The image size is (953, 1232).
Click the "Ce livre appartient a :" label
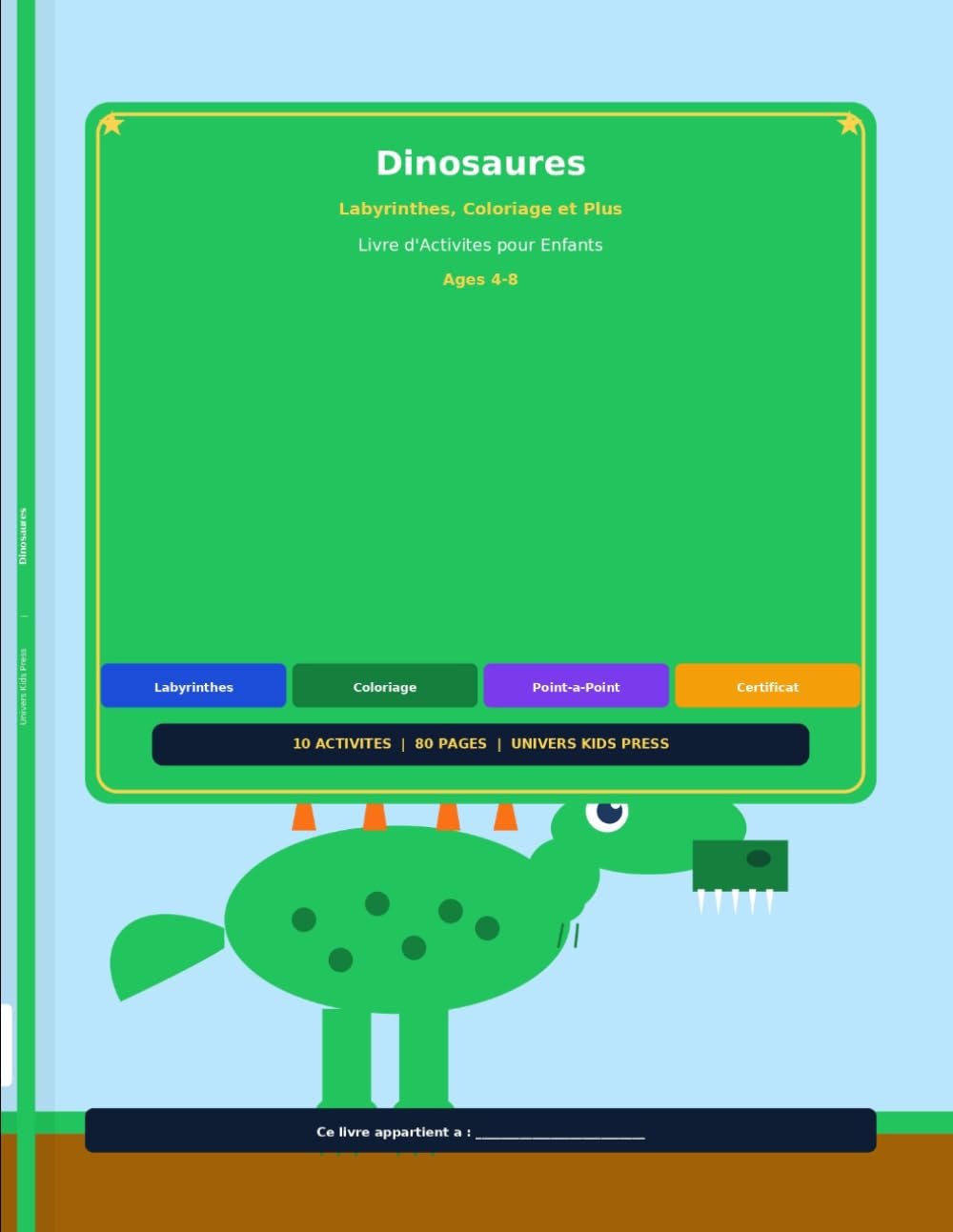(394, 1132)
